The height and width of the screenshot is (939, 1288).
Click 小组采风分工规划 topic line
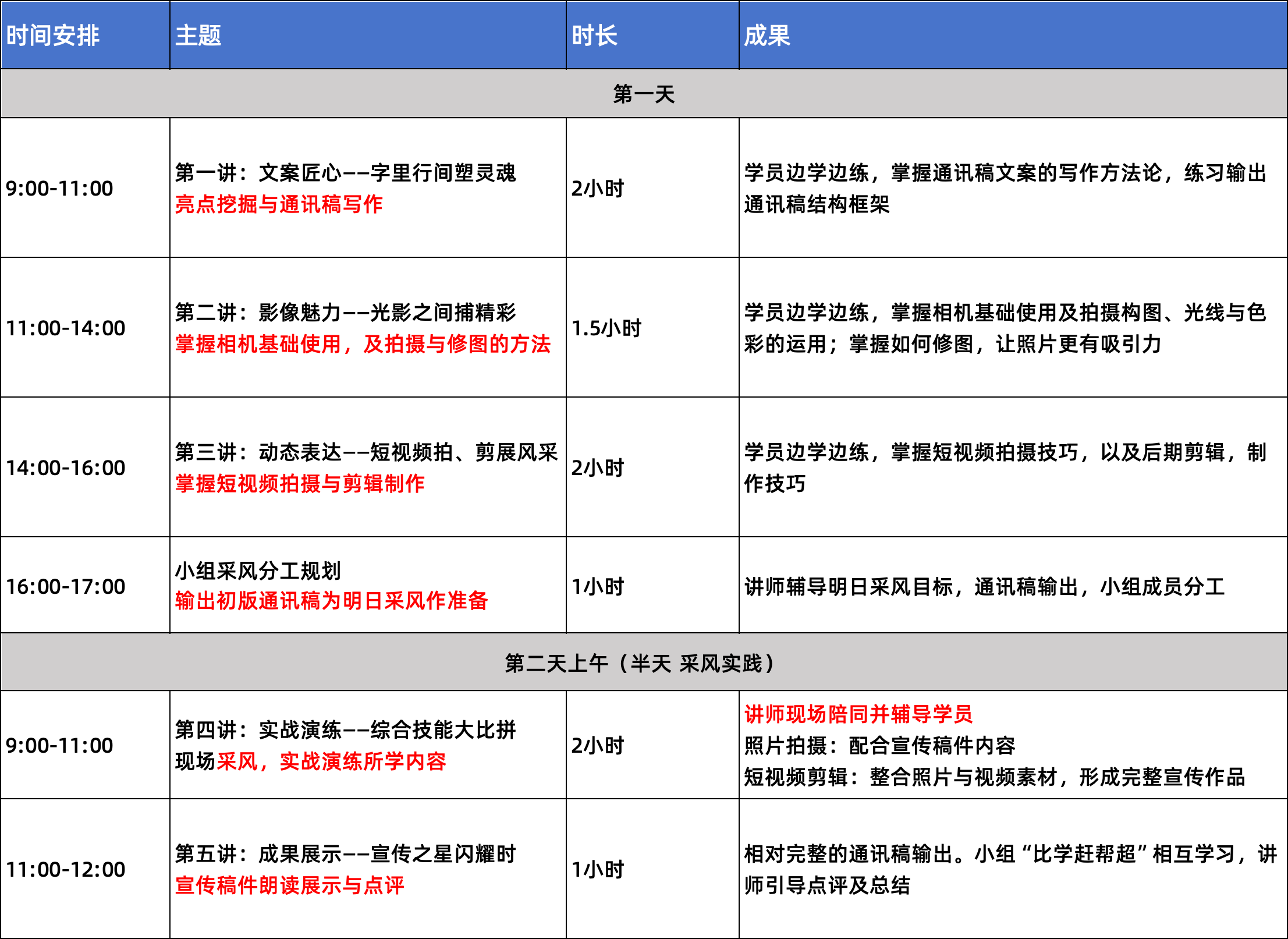tap(258, 571)
